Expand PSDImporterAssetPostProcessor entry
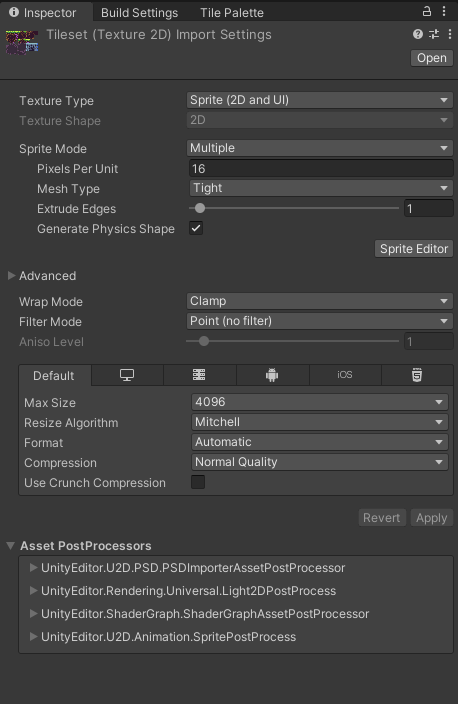Viewport: 458px width, 704px height. point(33,568)
